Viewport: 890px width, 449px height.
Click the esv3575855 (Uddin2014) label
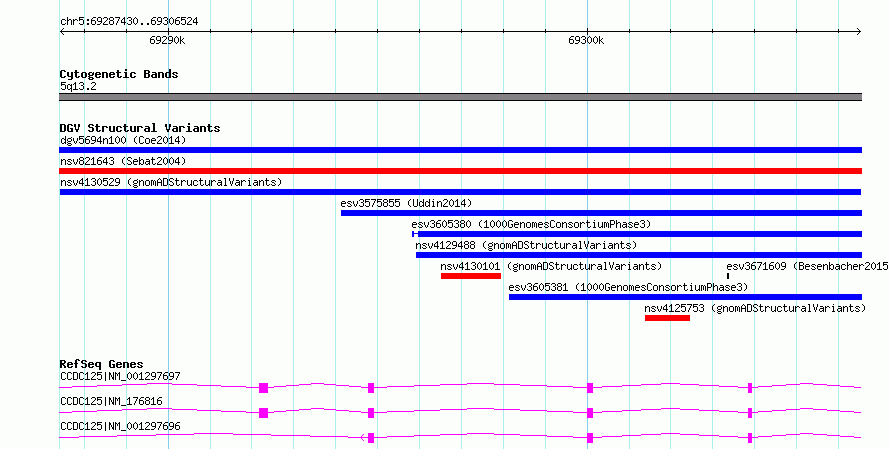[406, 203]
